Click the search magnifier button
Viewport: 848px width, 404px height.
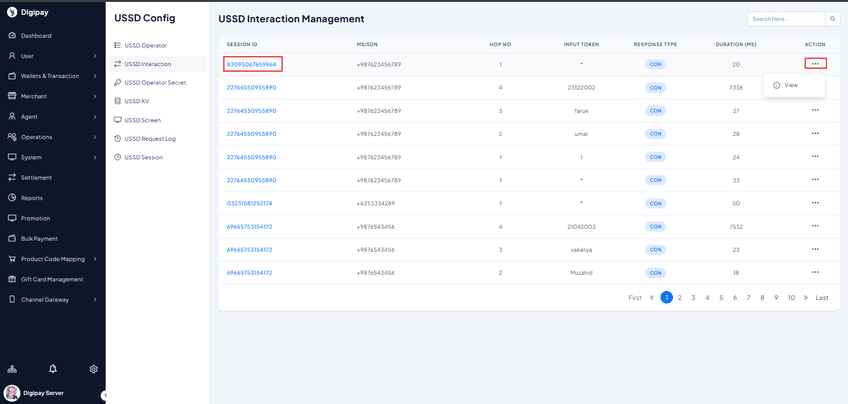tap(833, 19)
